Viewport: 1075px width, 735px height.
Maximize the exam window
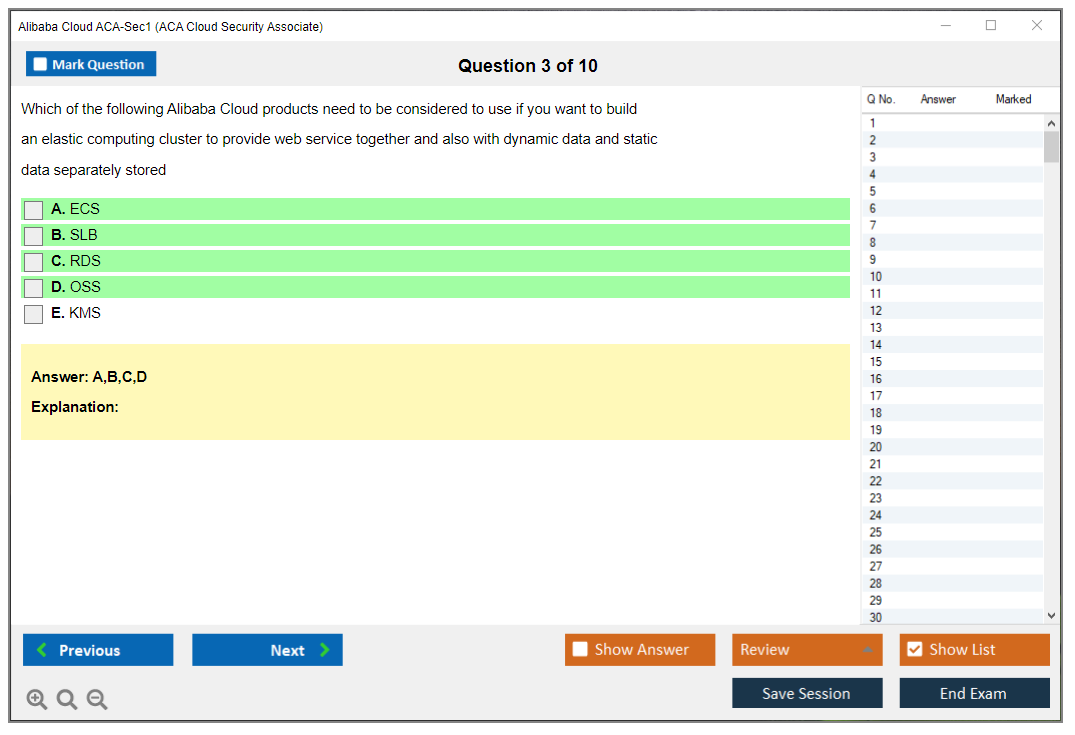click(991, 26)
